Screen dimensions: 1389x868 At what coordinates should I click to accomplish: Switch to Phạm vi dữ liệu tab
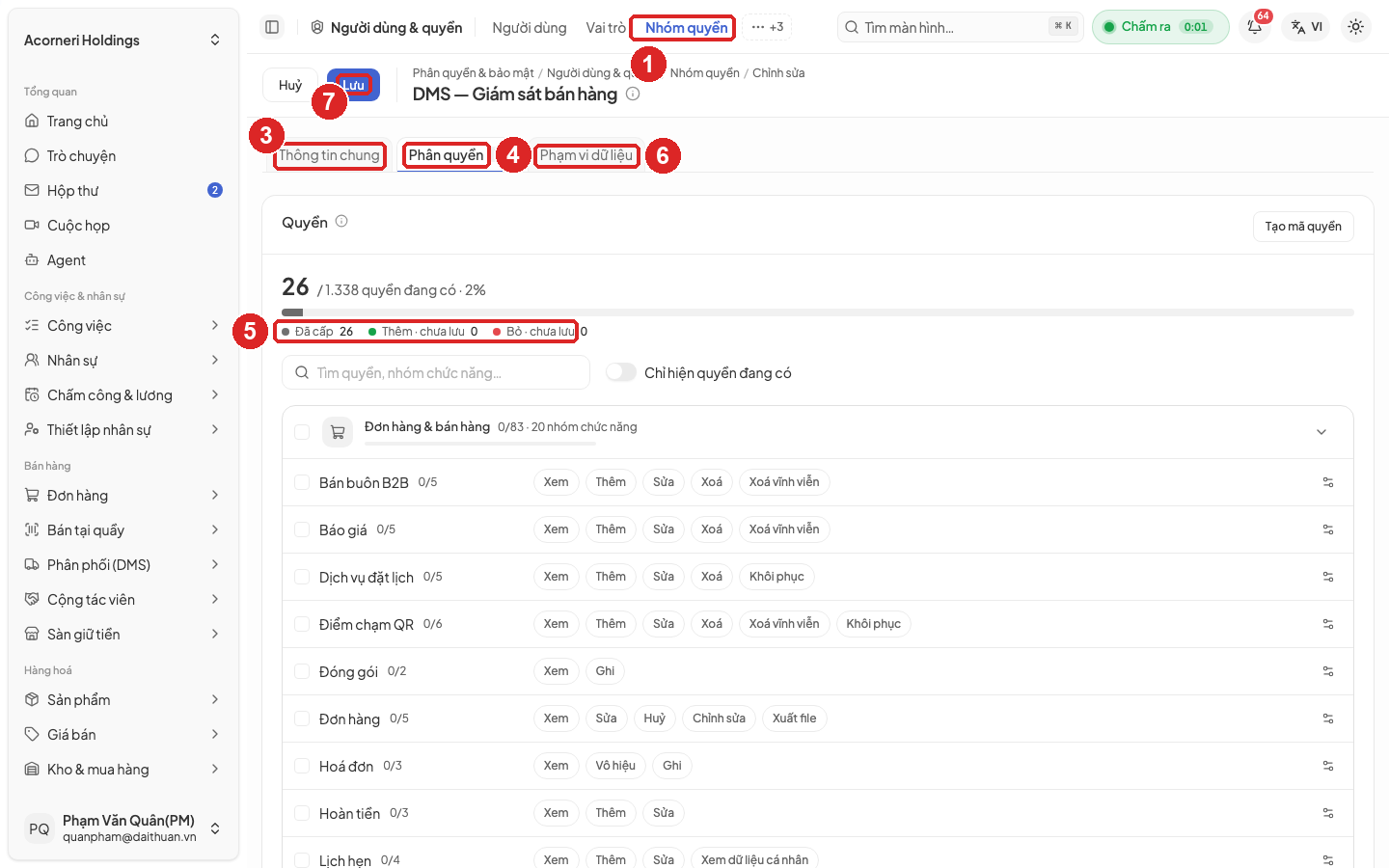tap(586, 155)
